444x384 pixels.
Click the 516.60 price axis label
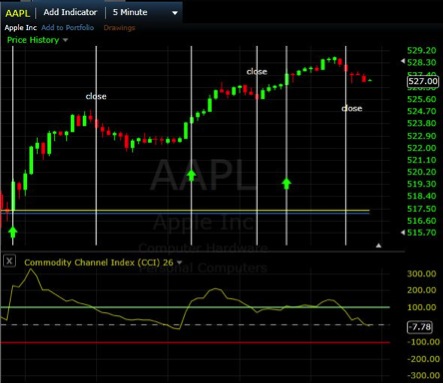click(422, 221)
